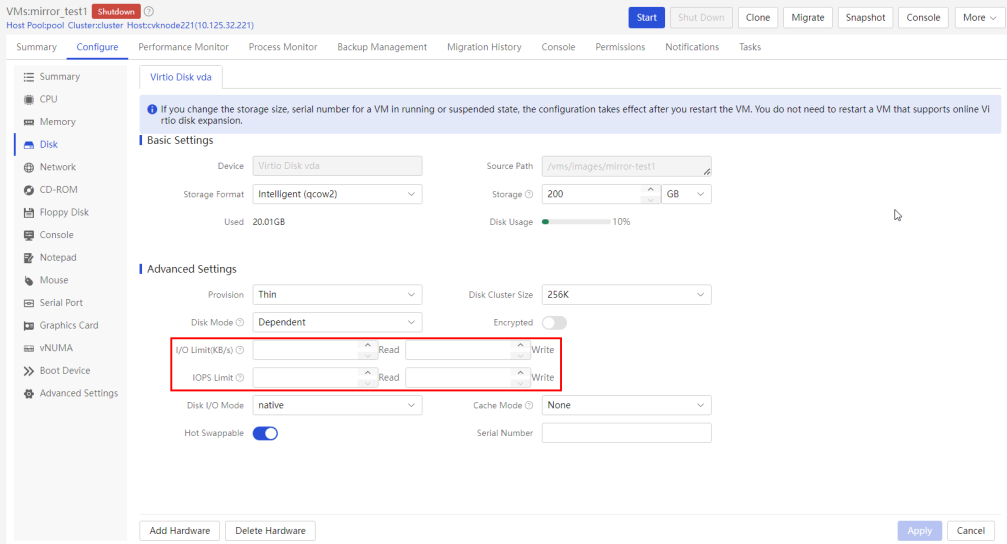Viewport: 1007px width, 544px height.
Task: Open the Disk I/O Mode dropdown
Action: [x=337, y=405]
